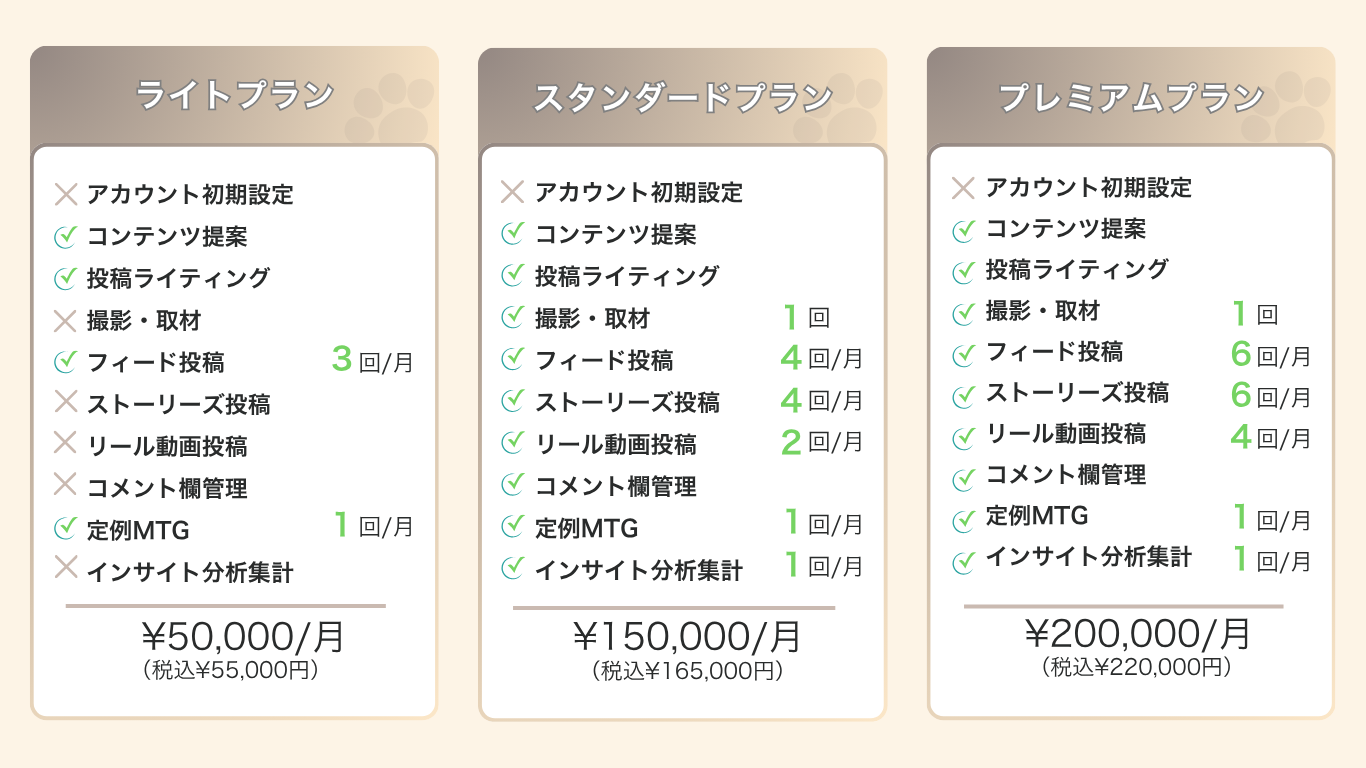Click the ¥200,000/月 price text
This screenshot has width=1366, height=768.
pyautogui.click(x=1138, y=634)
